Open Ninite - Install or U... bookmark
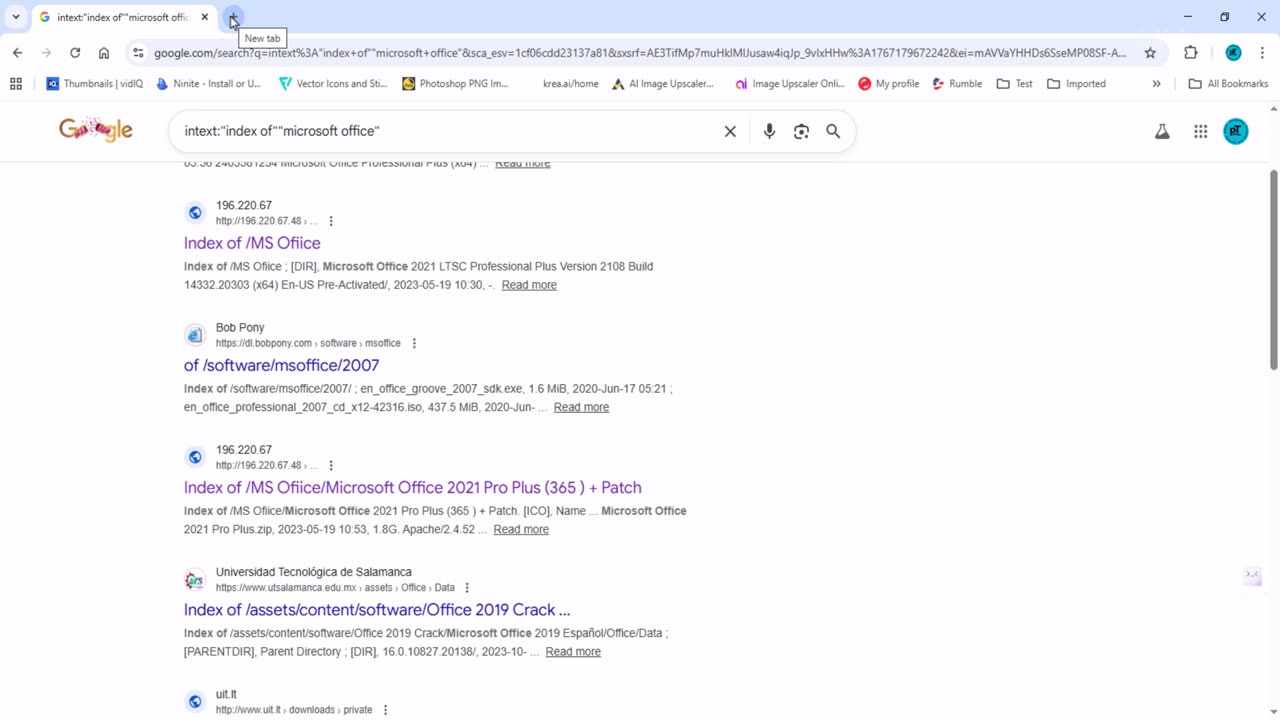 coord(209,84)
